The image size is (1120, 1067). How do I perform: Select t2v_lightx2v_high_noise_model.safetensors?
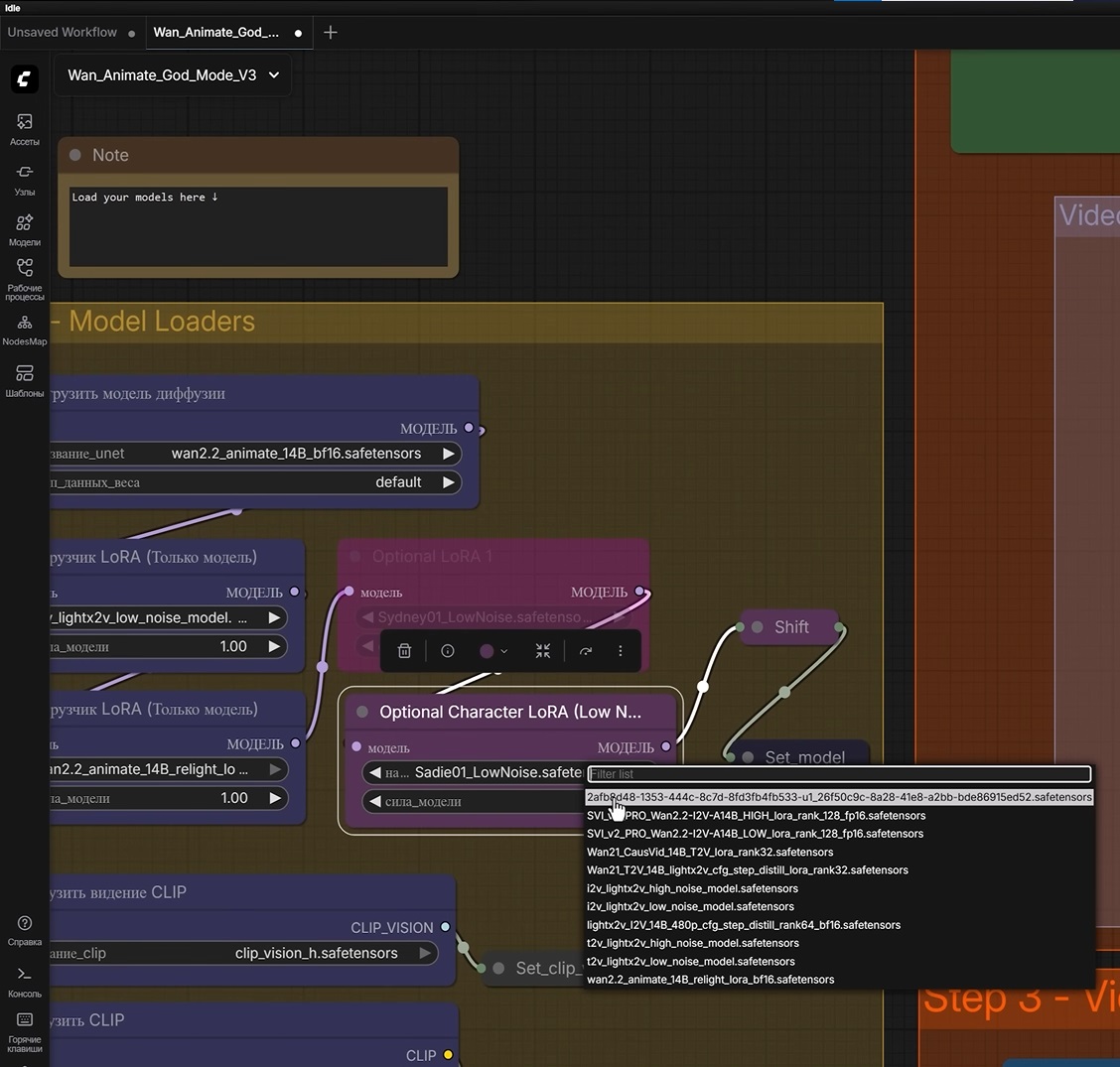839,943
